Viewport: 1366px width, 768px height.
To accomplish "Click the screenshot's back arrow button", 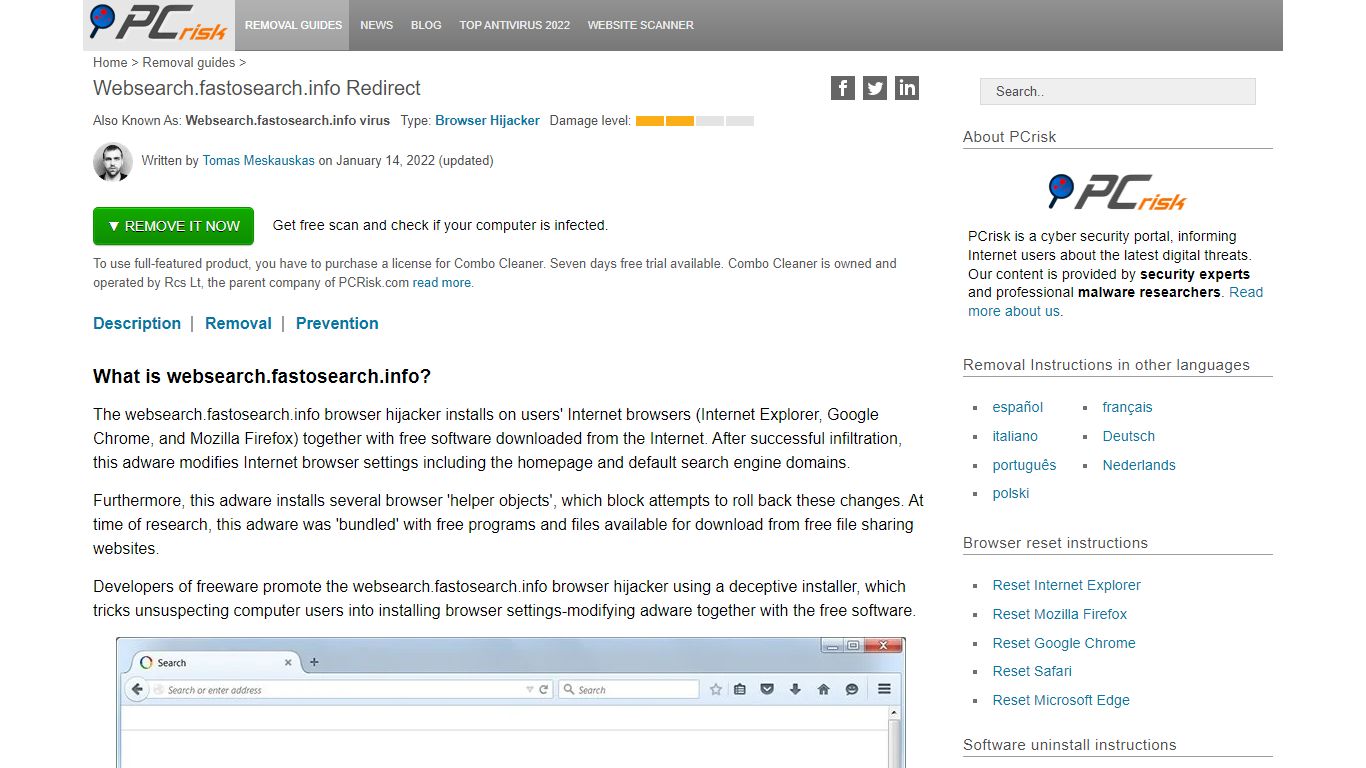I will coord(137,689).
